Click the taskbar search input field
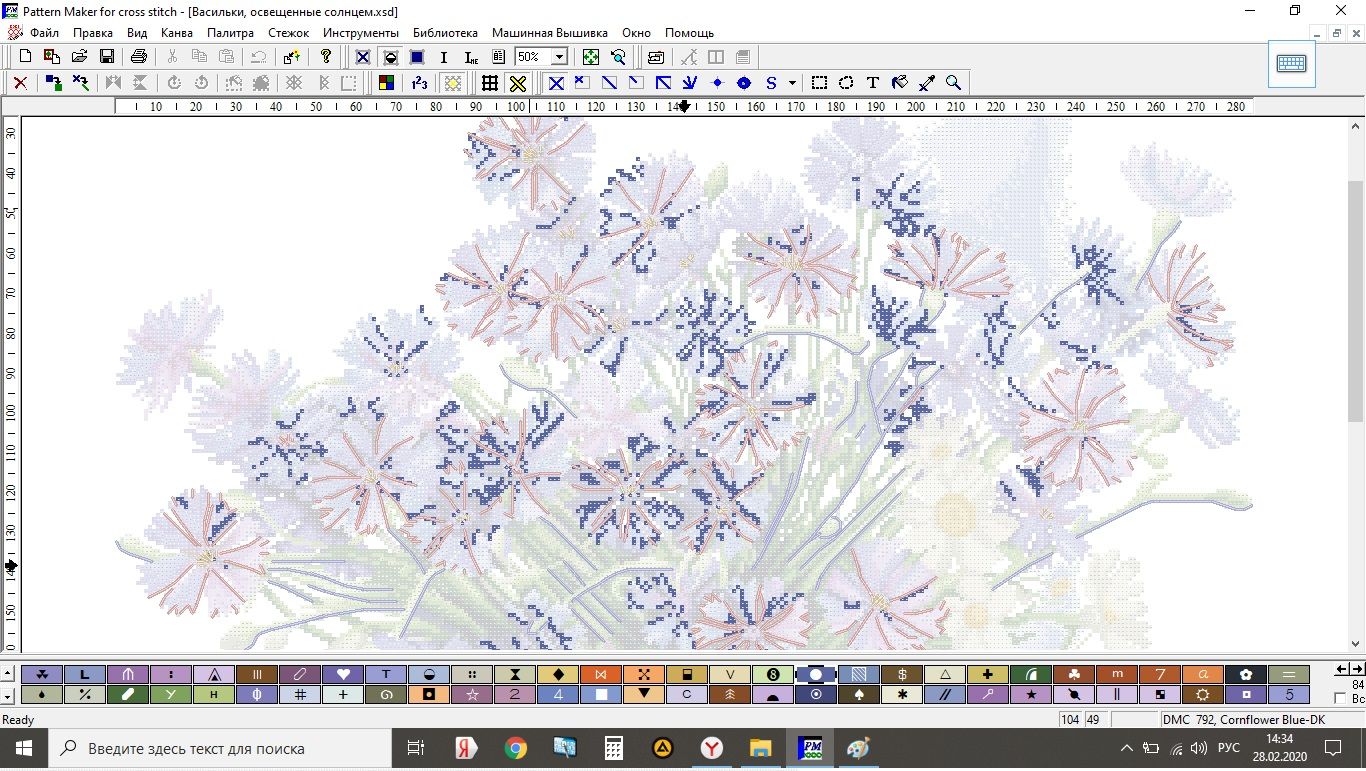This screenshot has height=771, width=1366. [x=220, y=748]
